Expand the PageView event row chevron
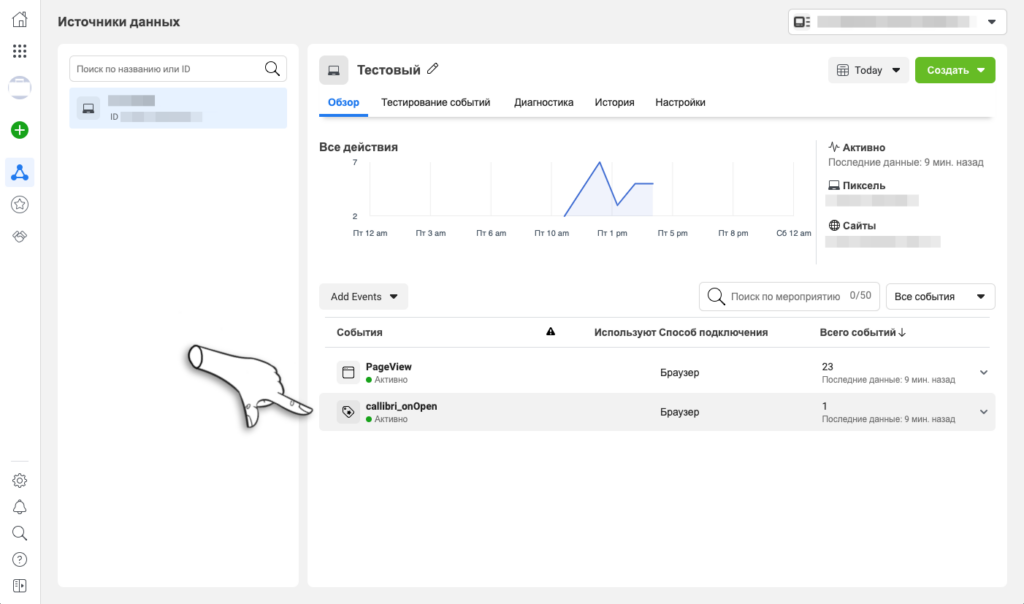 tap(983, 373)
